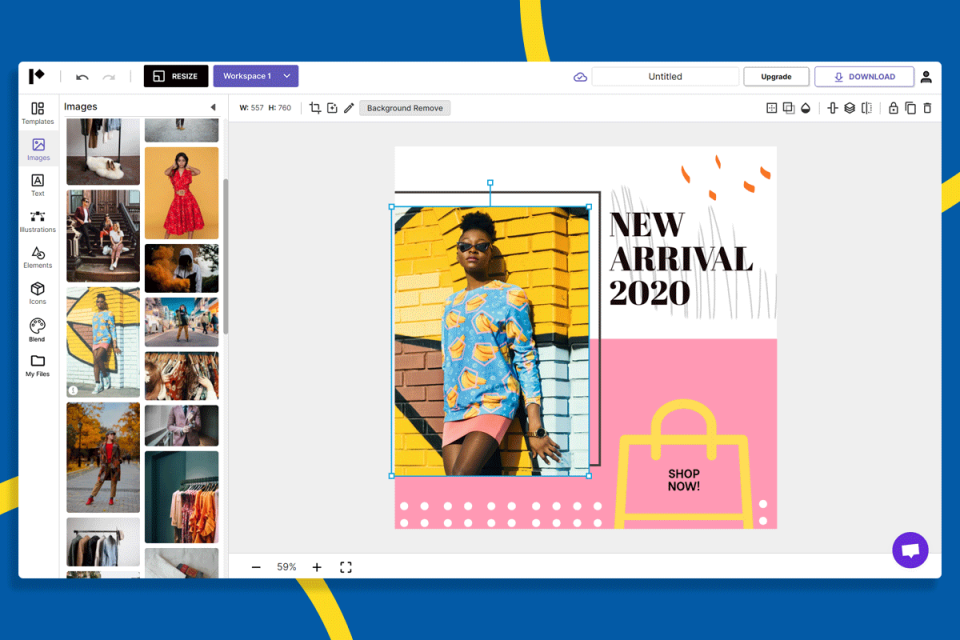The image size is (960, 640).
Task: Open the pencil edit tool
Action: [x=349, y=107]
